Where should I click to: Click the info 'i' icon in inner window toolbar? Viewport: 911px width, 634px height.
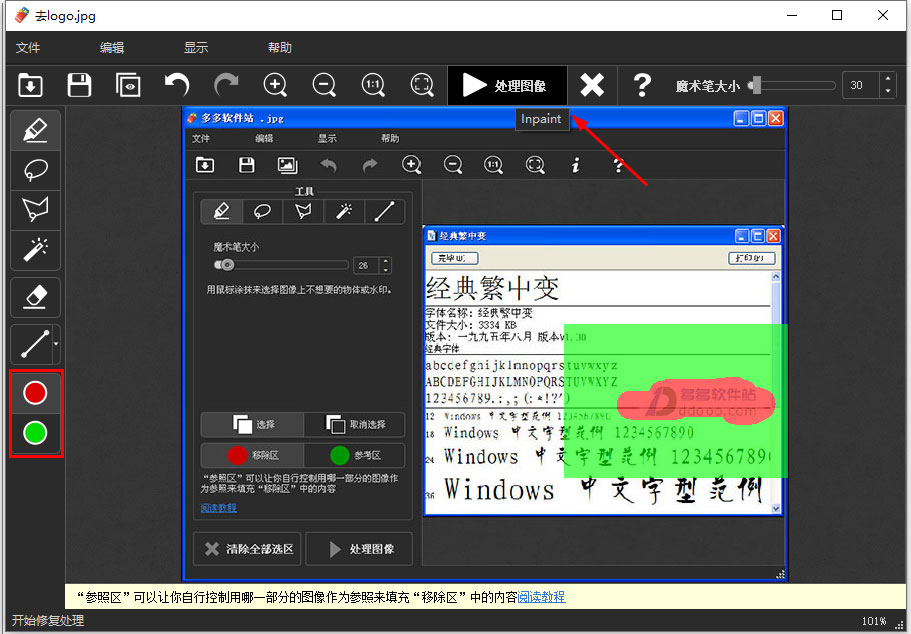click(575, 165)
